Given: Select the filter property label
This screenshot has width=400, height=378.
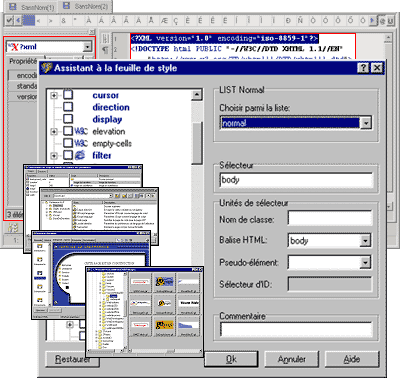Looking at the screenshot, I should [x=102, y=155].
